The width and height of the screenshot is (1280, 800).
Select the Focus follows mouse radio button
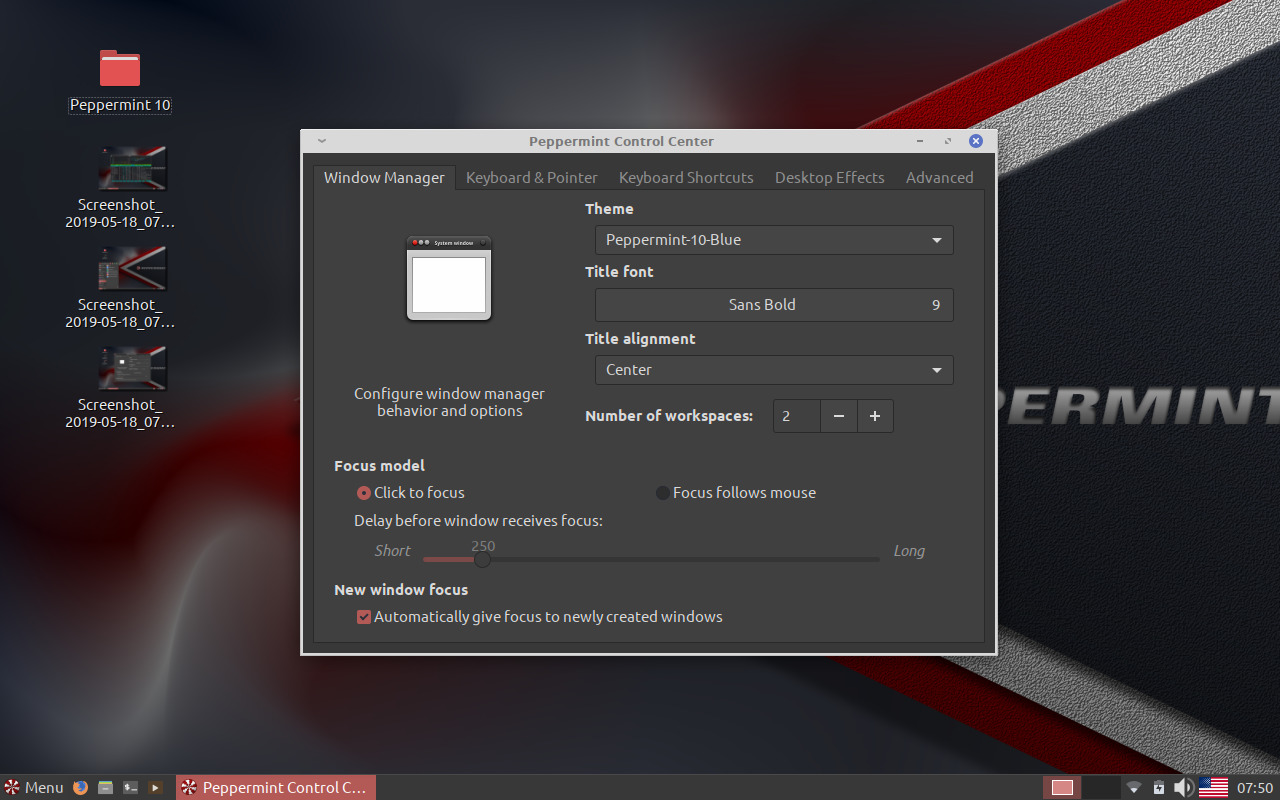(663, 492)
